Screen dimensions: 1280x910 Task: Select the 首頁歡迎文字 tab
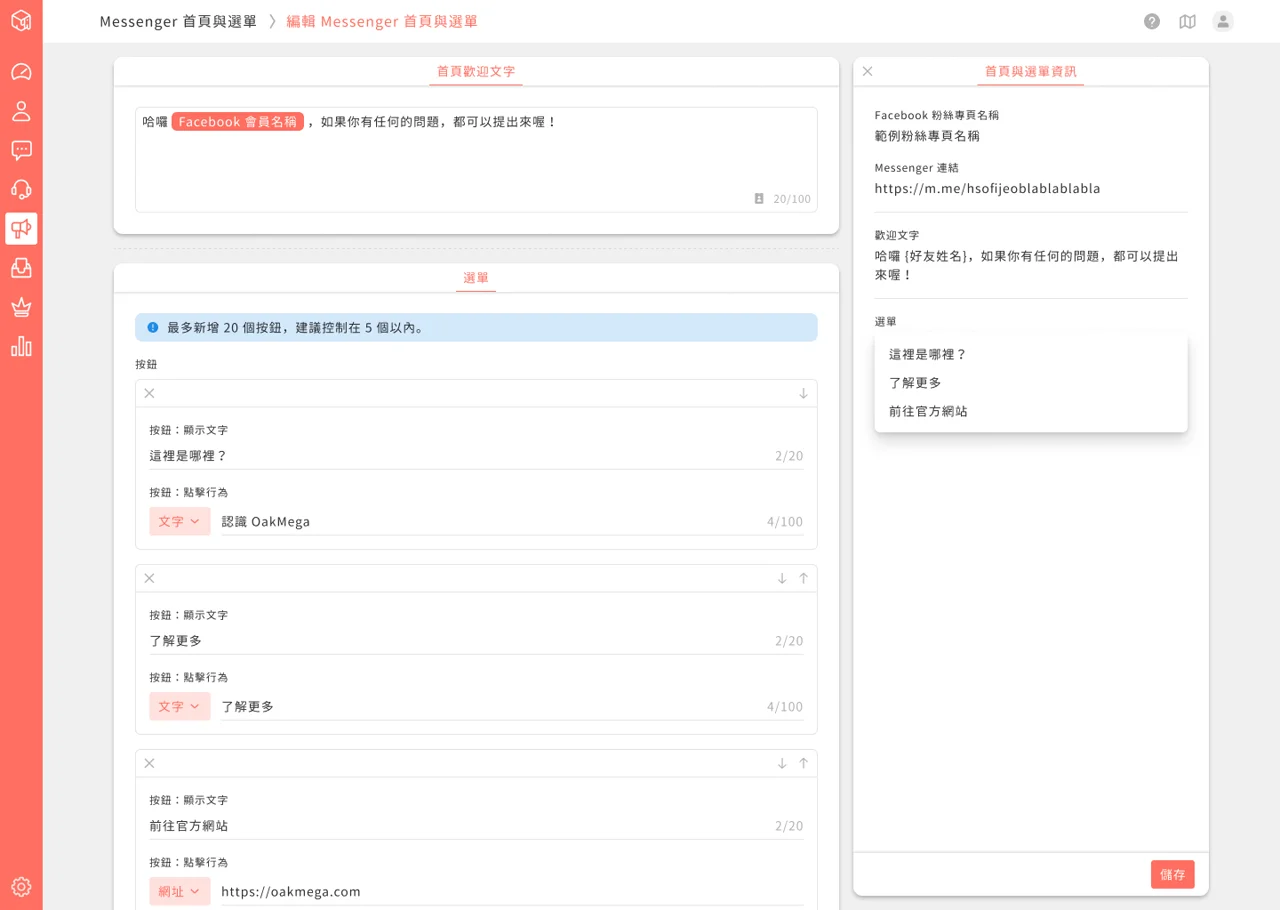476,72
